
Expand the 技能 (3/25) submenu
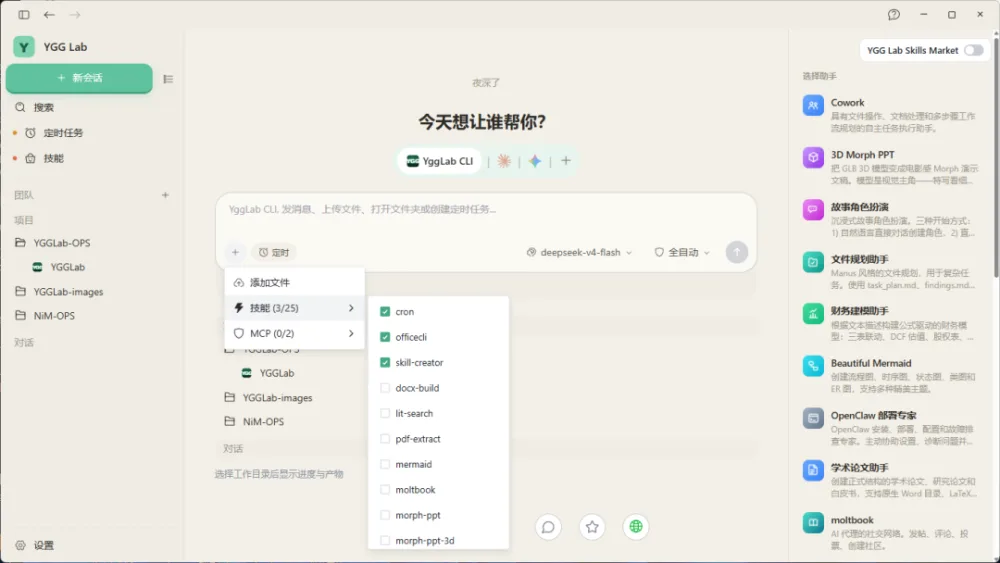click(x=294, y=308)
